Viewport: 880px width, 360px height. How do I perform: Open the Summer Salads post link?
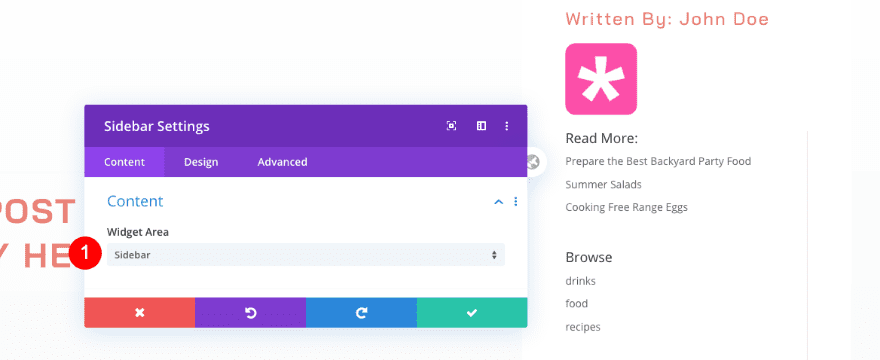[603, 184]
